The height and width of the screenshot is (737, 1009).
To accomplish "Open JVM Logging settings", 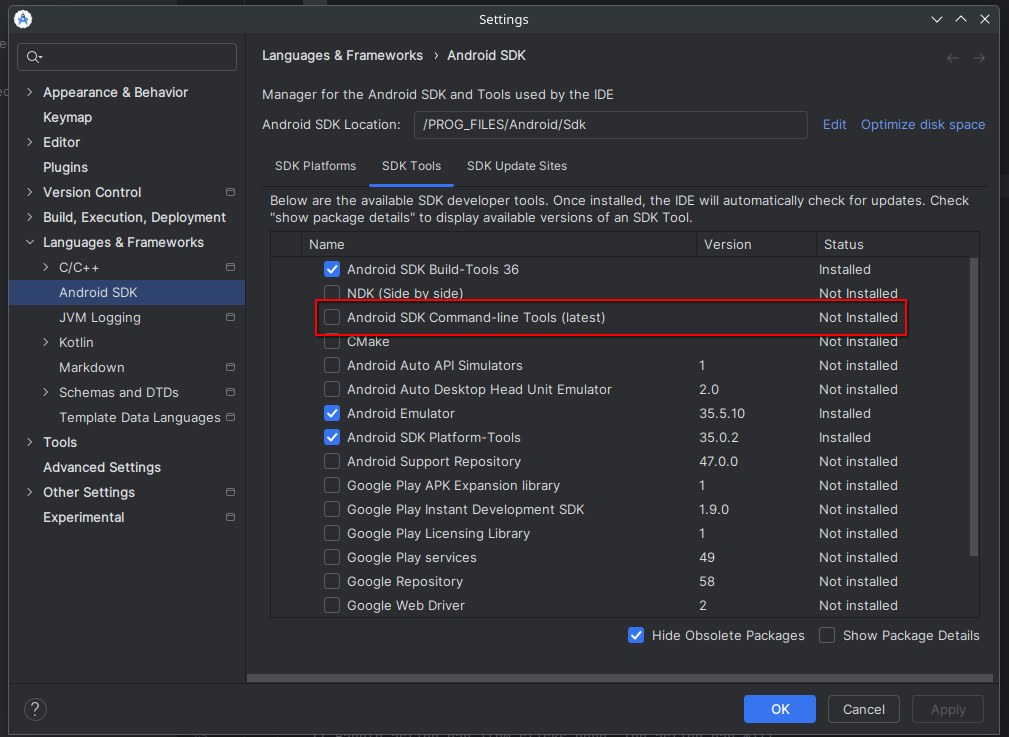I will coord(100,317).
